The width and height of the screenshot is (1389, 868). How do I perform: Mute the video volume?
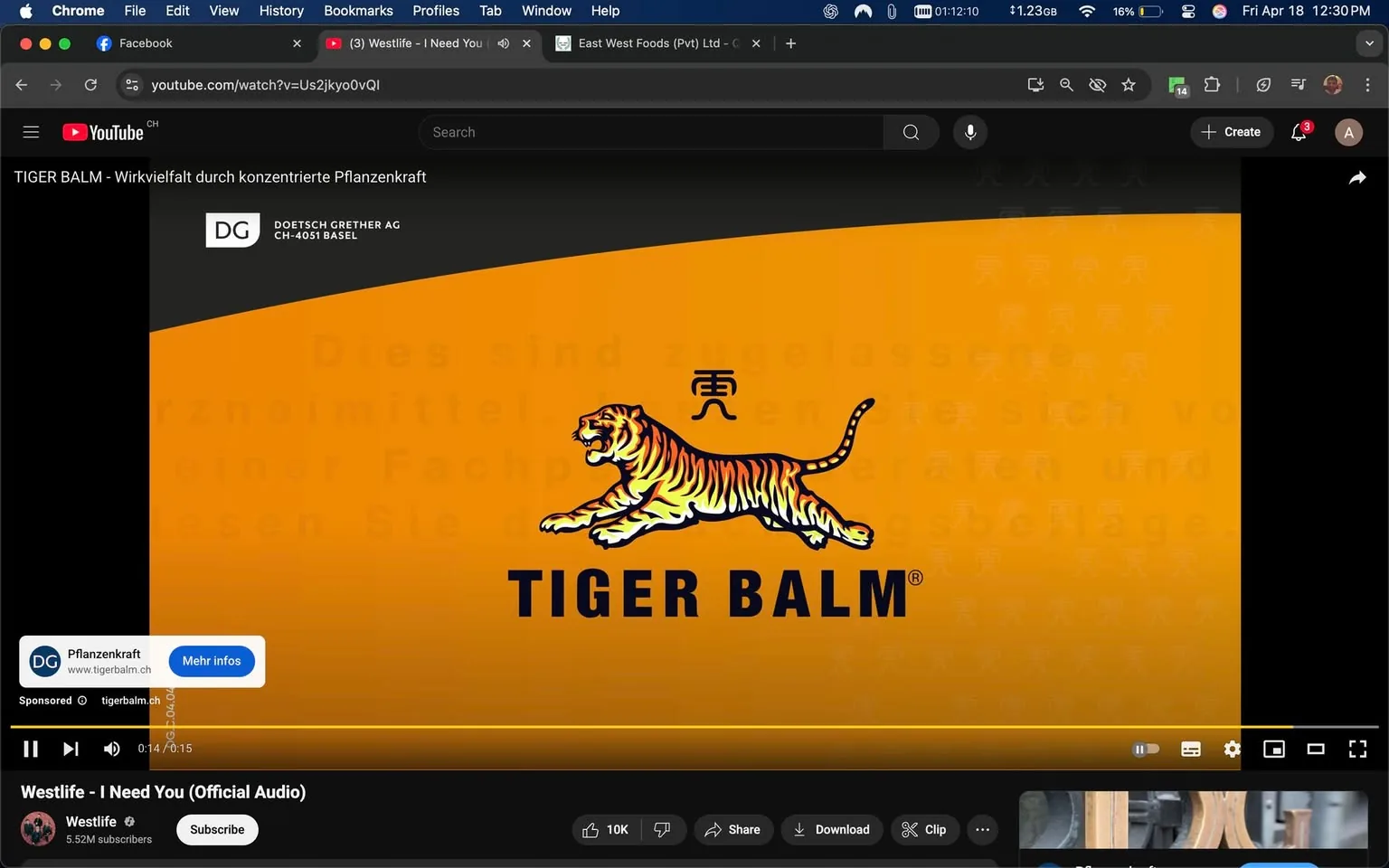(110, 748)
